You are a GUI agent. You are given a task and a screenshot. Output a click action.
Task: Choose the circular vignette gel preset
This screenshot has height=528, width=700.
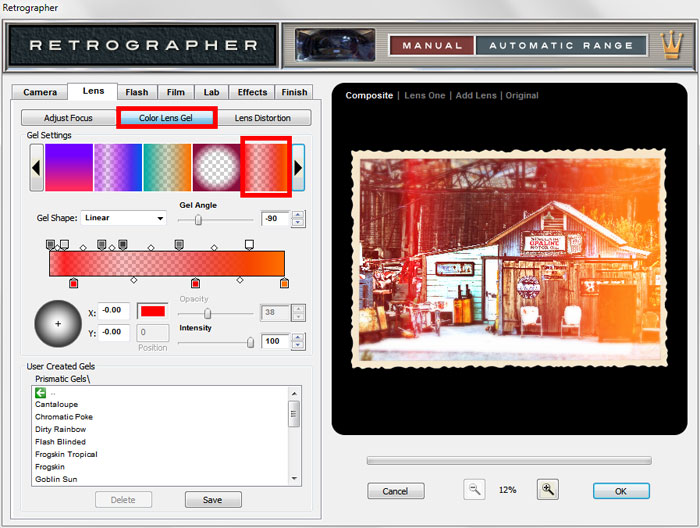pos(217,167)
